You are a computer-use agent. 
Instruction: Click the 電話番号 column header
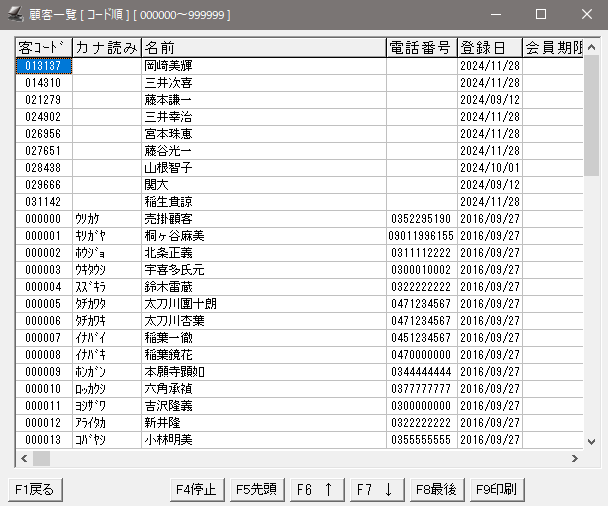(421, 48)
